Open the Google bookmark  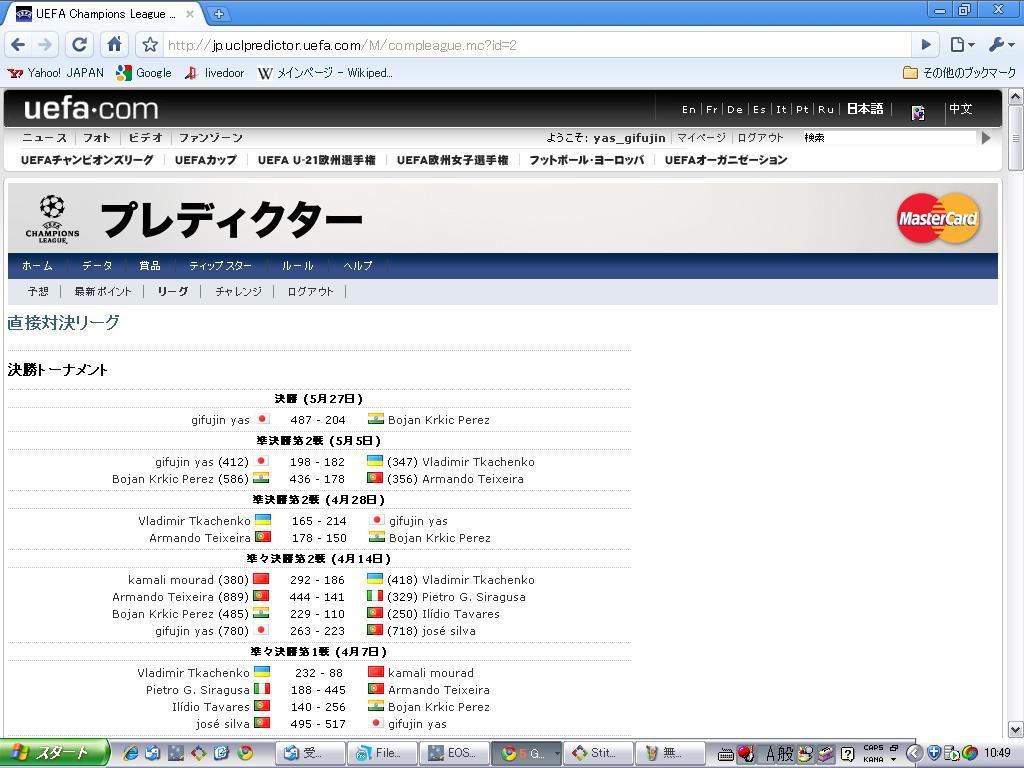point(144,73)
